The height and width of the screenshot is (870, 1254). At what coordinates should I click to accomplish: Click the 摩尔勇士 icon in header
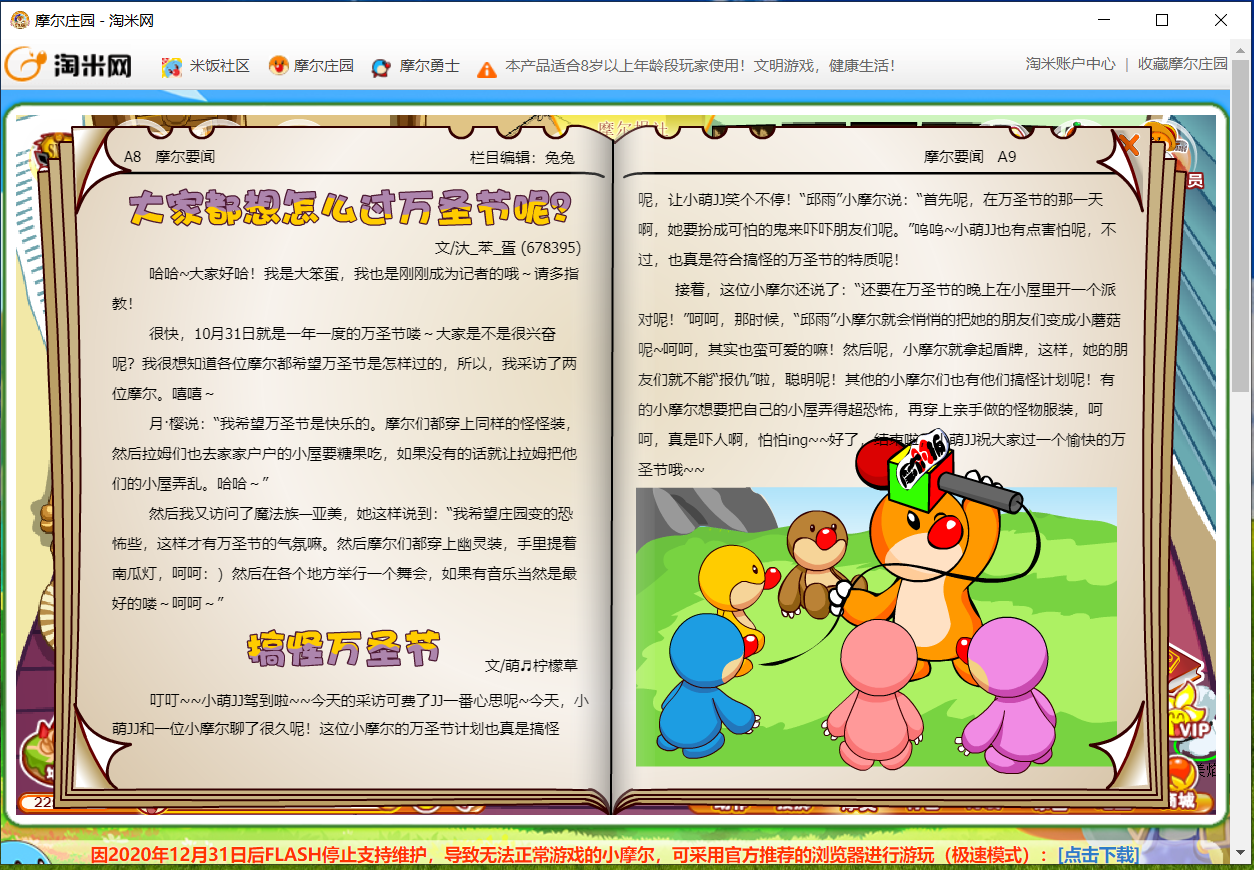pyautogui.click(x=381, y=67)
